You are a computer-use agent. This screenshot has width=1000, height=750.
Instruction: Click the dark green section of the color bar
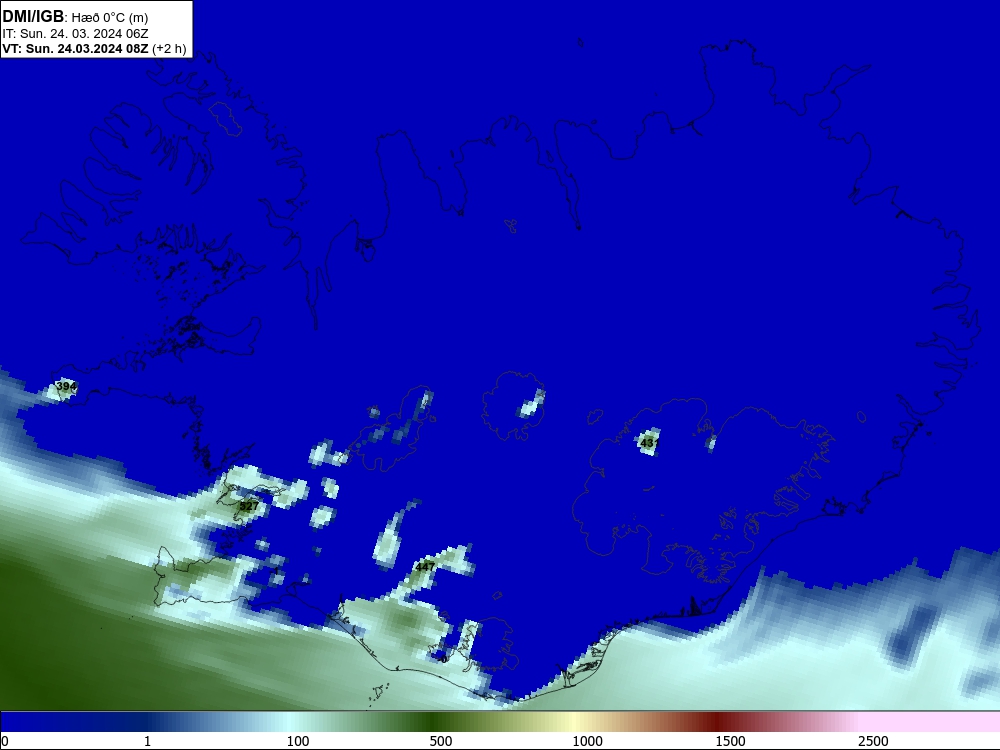click(434, 722)
